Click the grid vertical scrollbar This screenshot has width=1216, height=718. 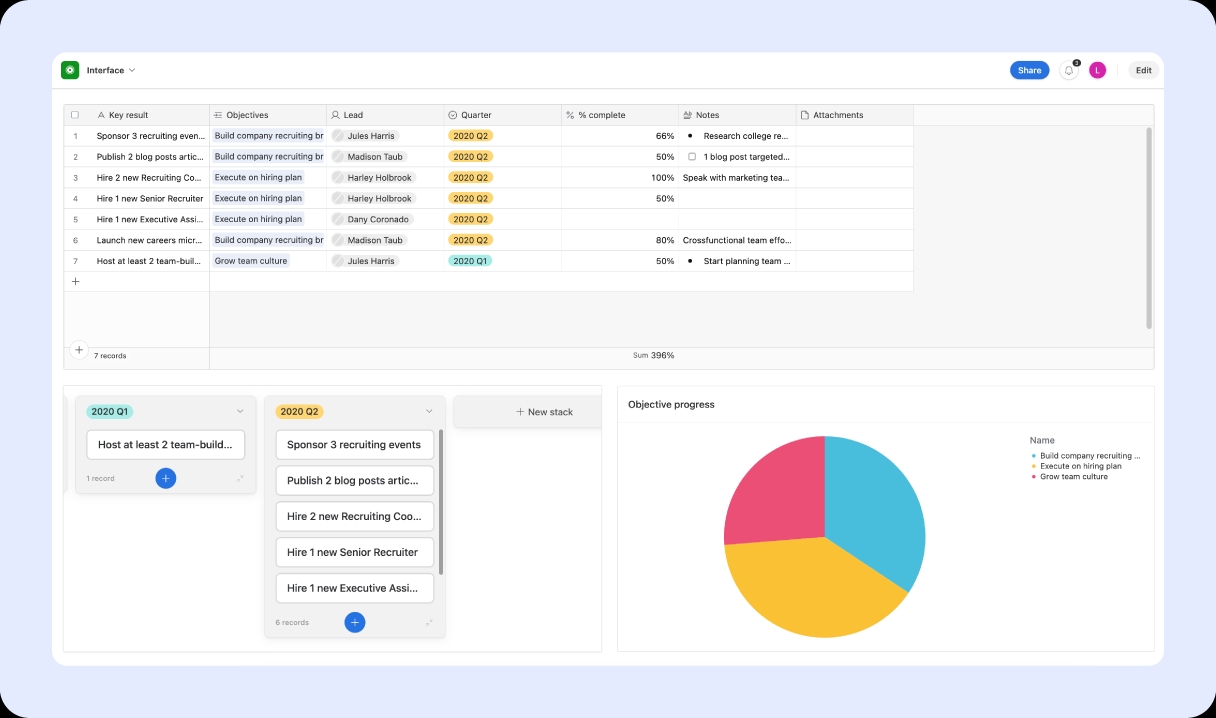[x=1148, y=228]
